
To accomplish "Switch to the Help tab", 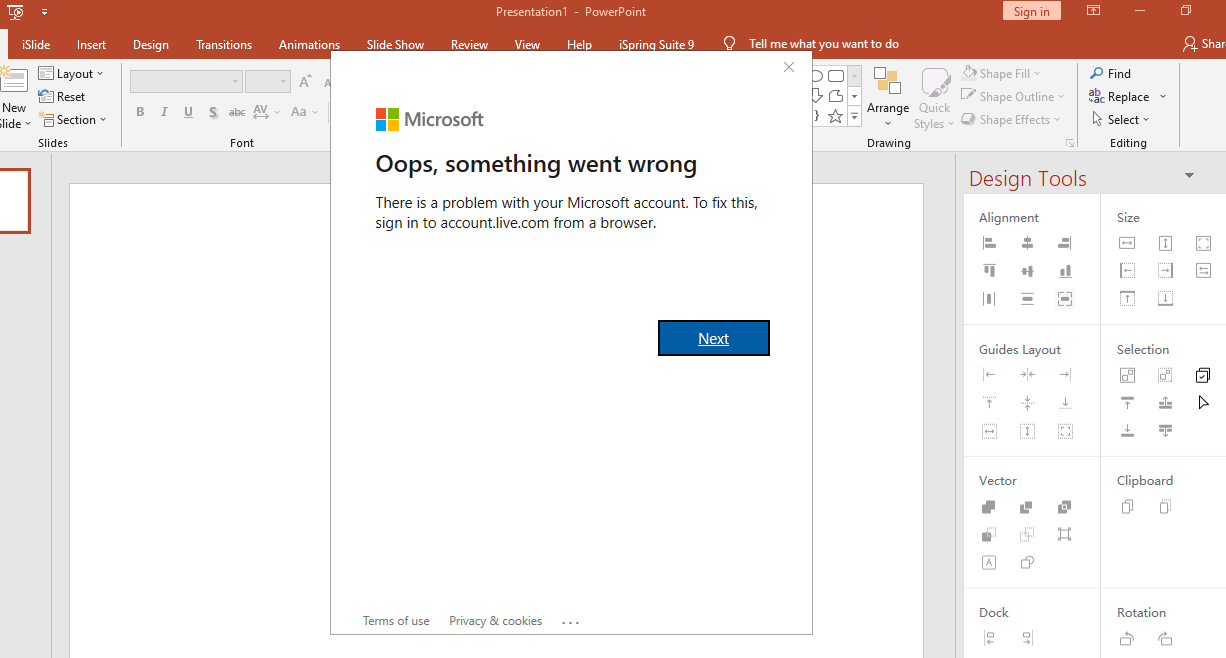I will (579, 44).
